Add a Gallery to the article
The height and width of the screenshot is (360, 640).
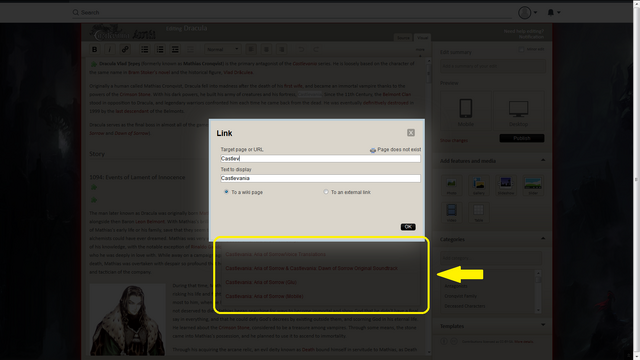coord(478,185)
